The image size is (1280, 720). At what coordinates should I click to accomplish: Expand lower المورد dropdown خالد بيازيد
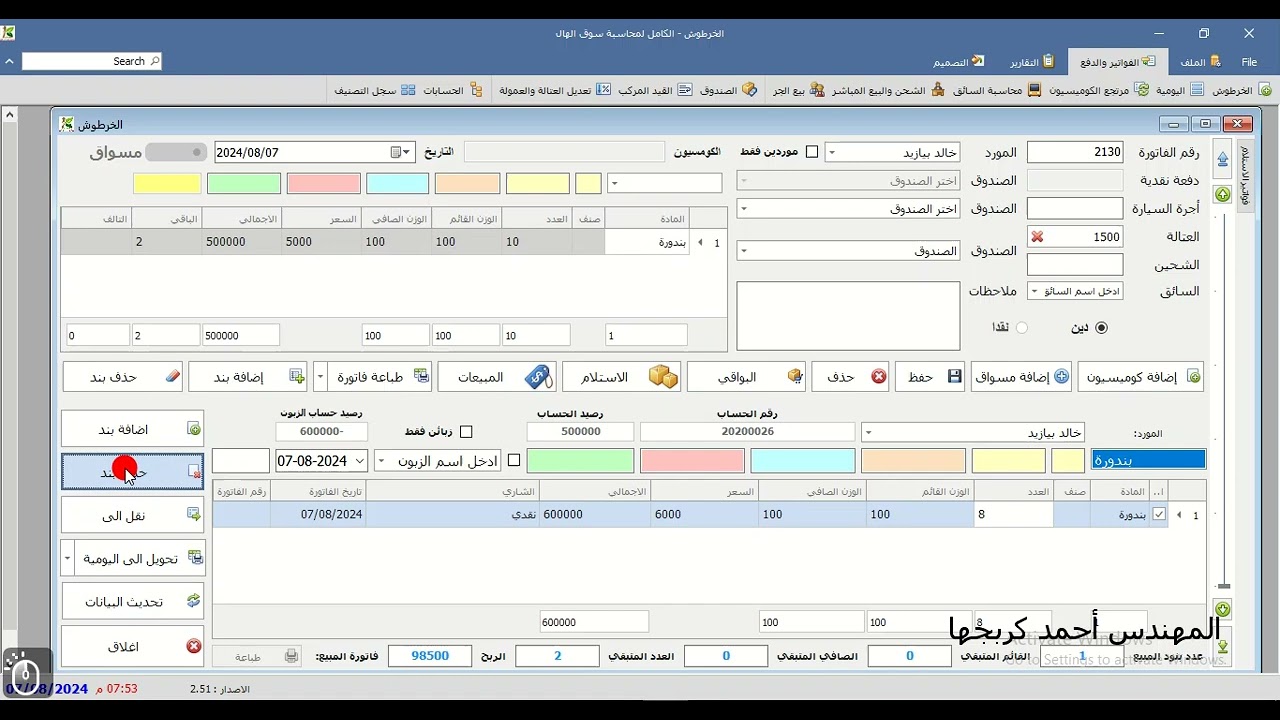tap(869, 433)
